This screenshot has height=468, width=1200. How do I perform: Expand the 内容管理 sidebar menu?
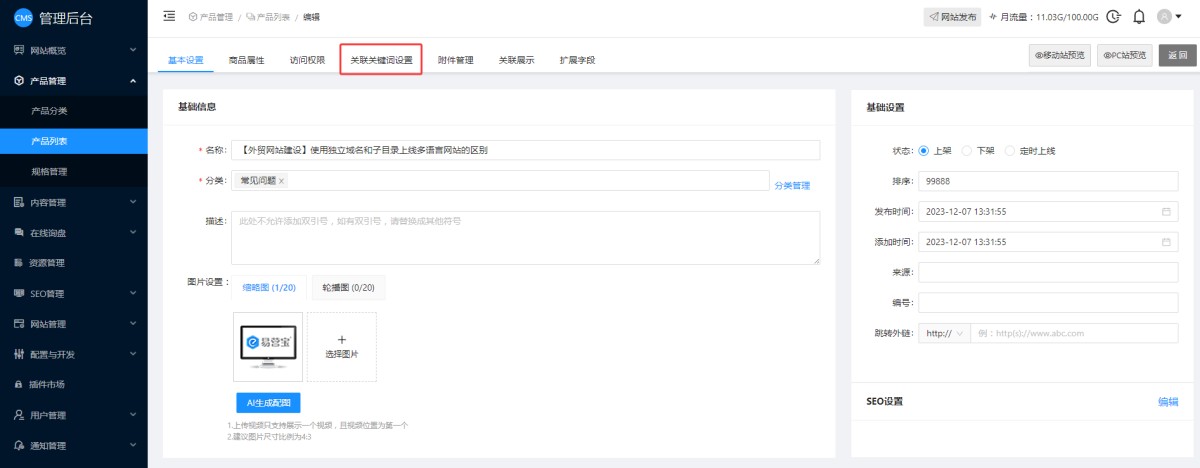[x=73, y=202]
